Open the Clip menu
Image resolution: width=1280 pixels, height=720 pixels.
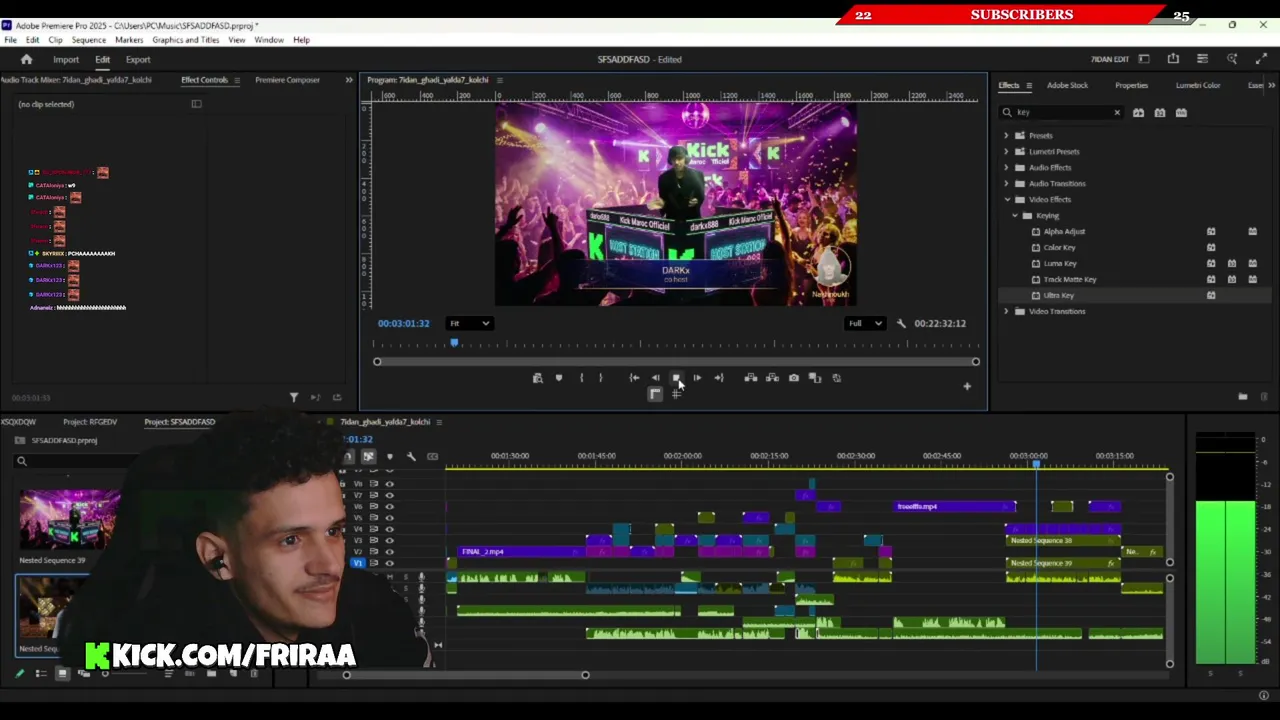click(x=55, y=40)
